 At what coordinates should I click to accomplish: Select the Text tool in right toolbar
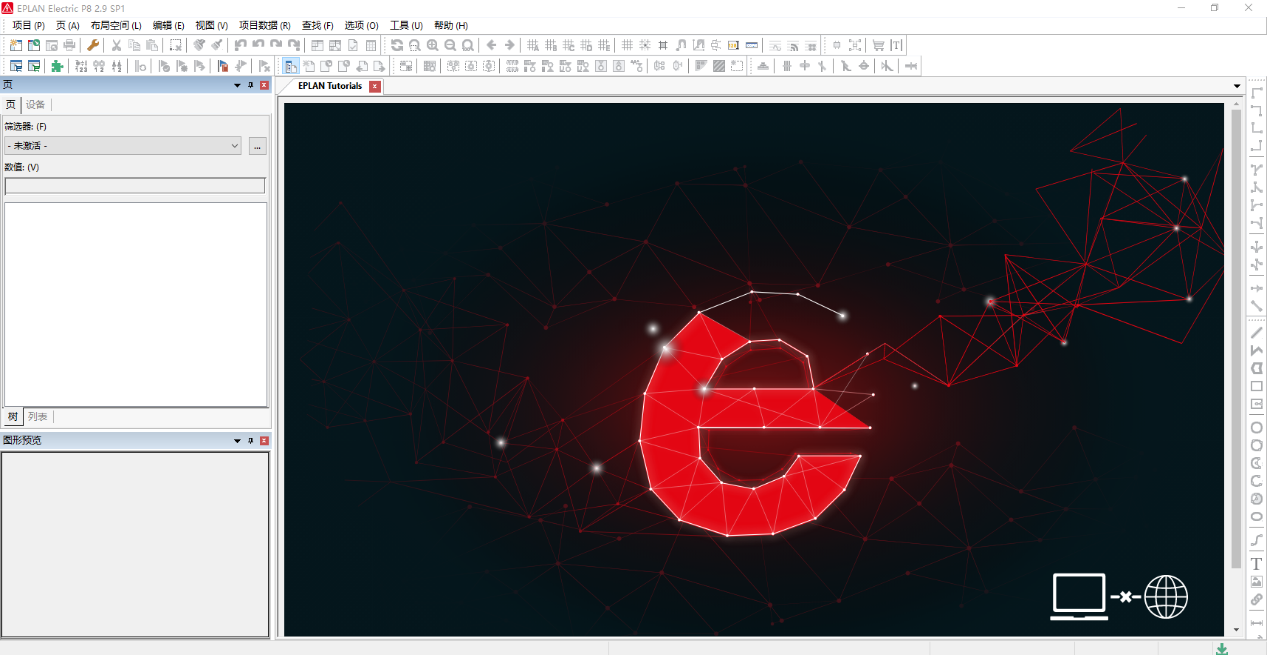1257,564
